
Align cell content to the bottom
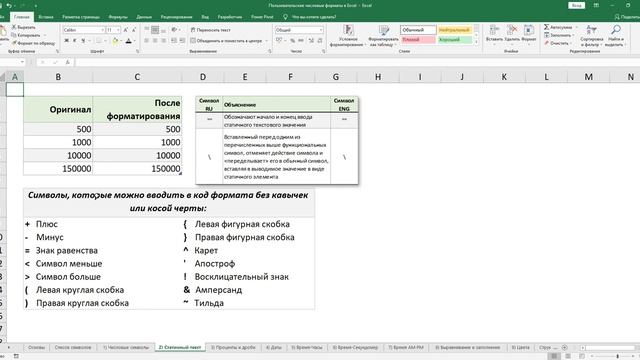tap(164, 30)
